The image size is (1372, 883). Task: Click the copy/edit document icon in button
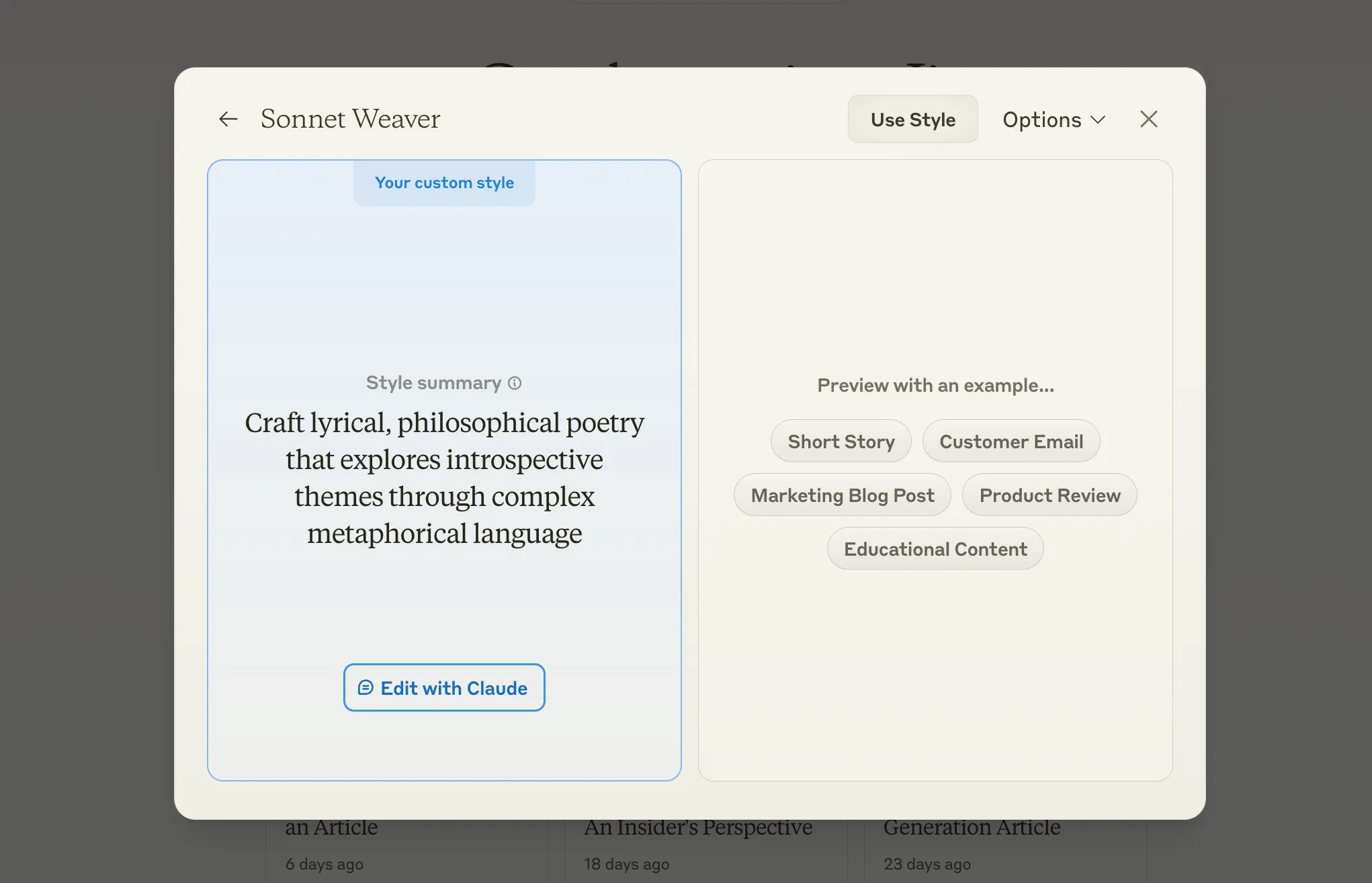tap(365, 687)
